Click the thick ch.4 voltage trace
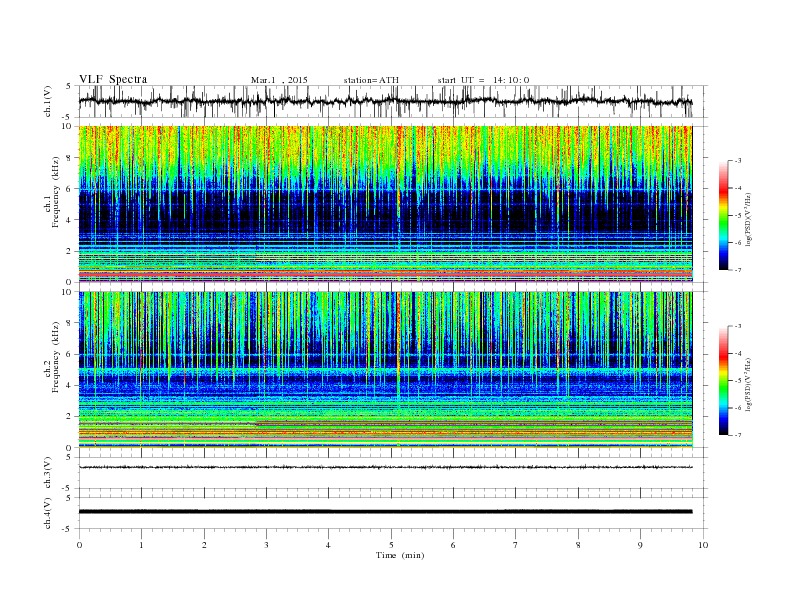 [x=385, y=512]
